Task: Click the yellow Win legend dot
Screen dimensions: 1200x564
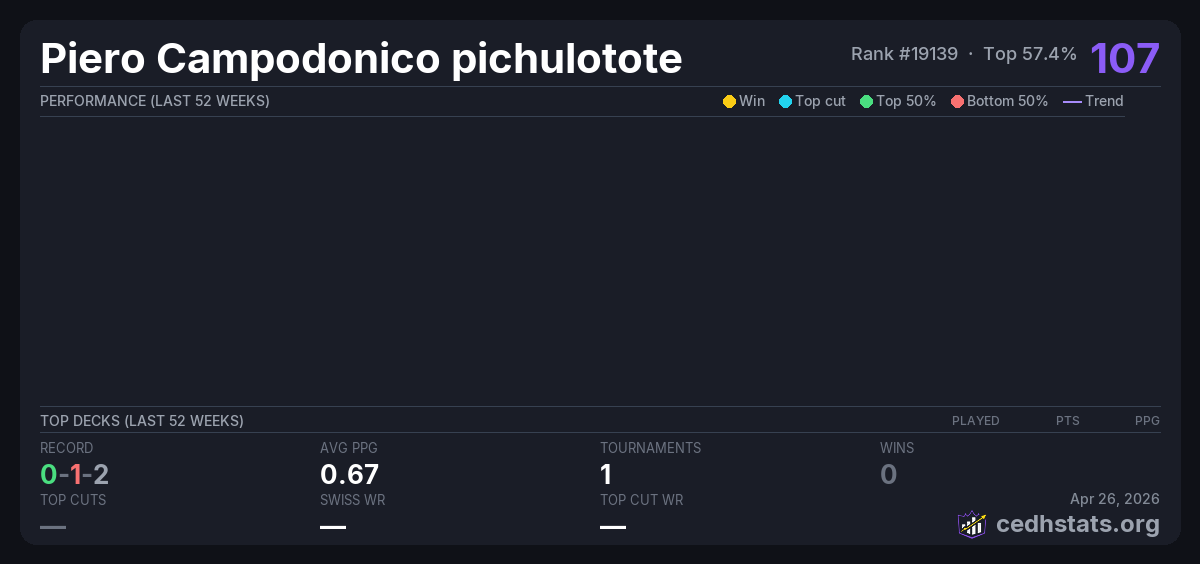Action: pos(729,101)
